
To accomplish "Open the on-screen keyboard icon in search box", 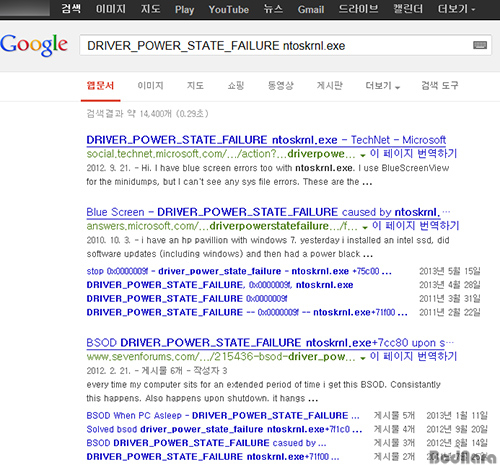I will point(480,45).
